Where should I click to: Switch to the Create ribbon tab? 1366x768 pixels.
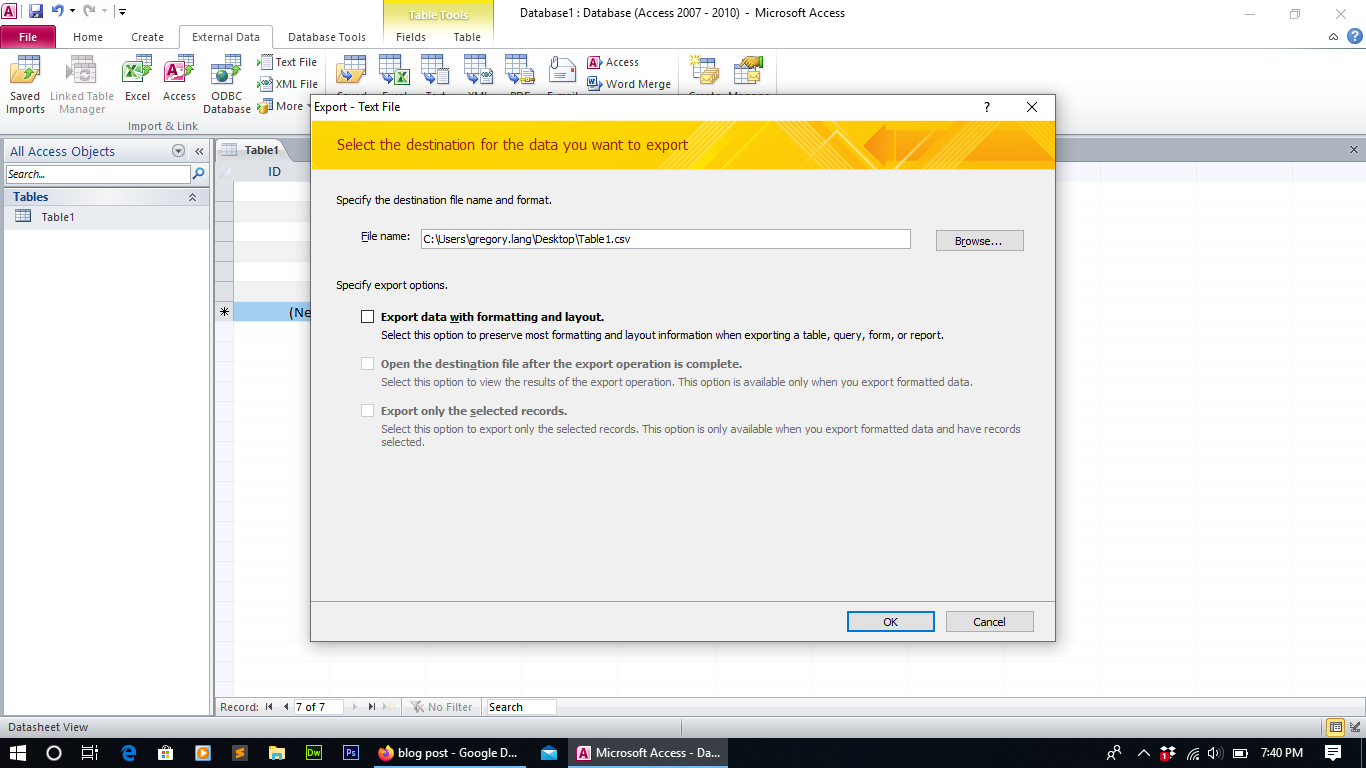point(147,37)
